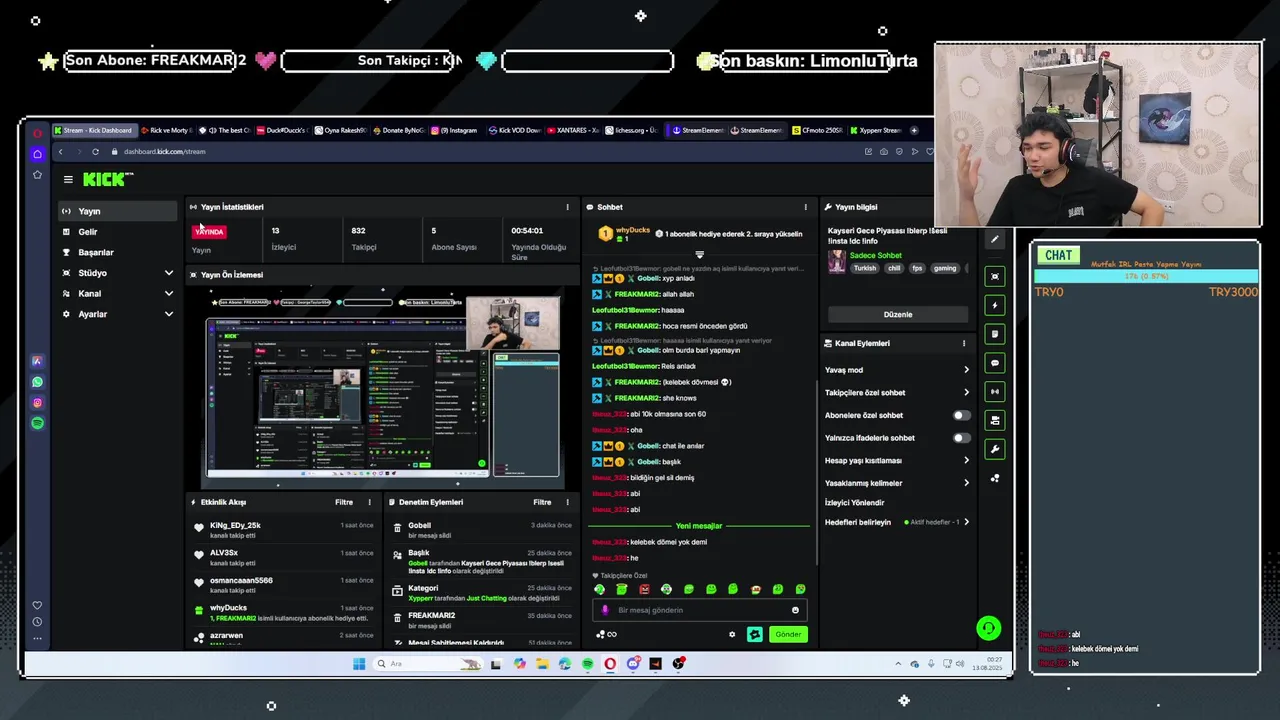Open Etkinlik Akışı three-dot menu

(x=369, y=502)
